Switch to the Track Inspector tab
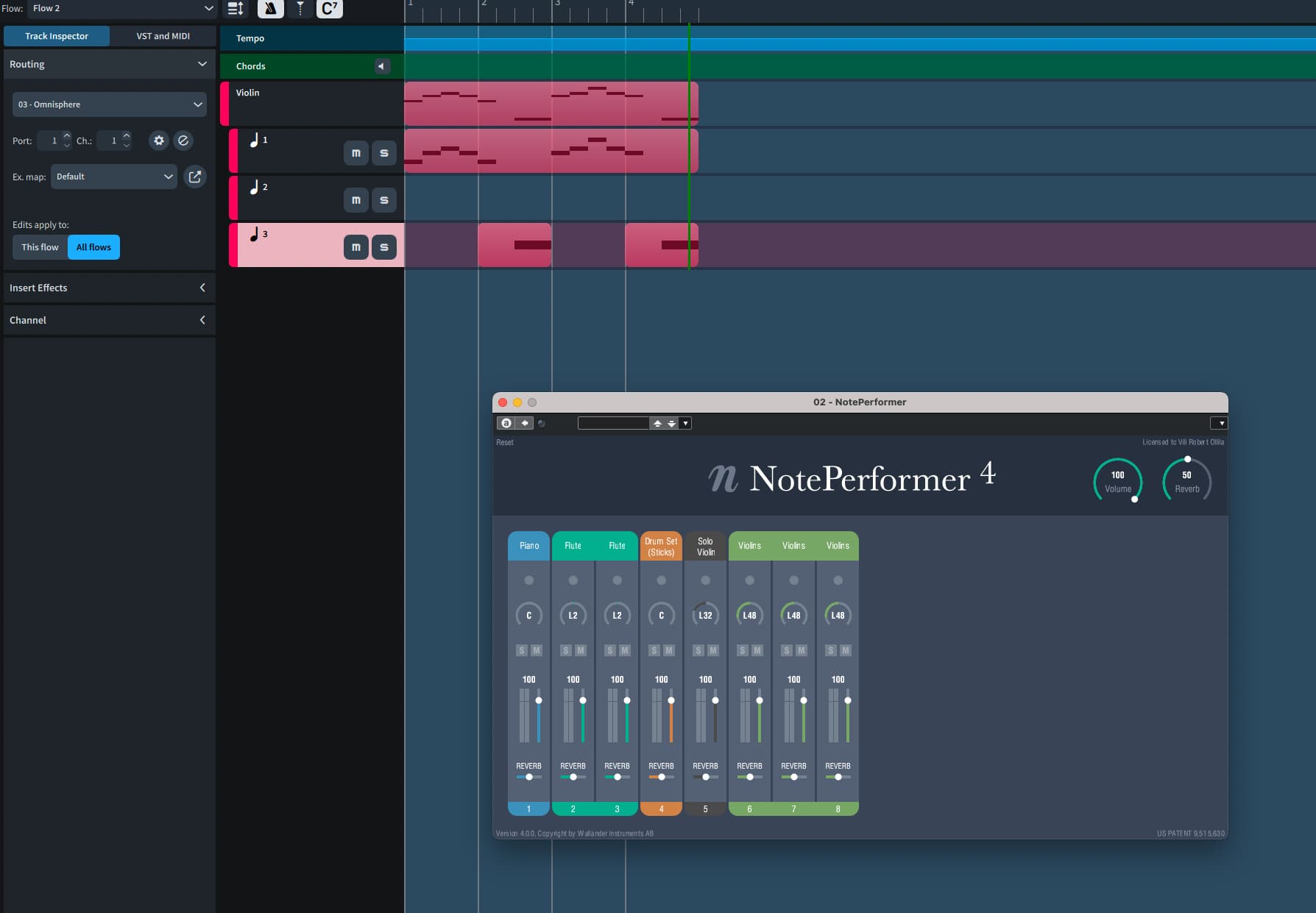1316x913 pixels. (x=57, y=36)
